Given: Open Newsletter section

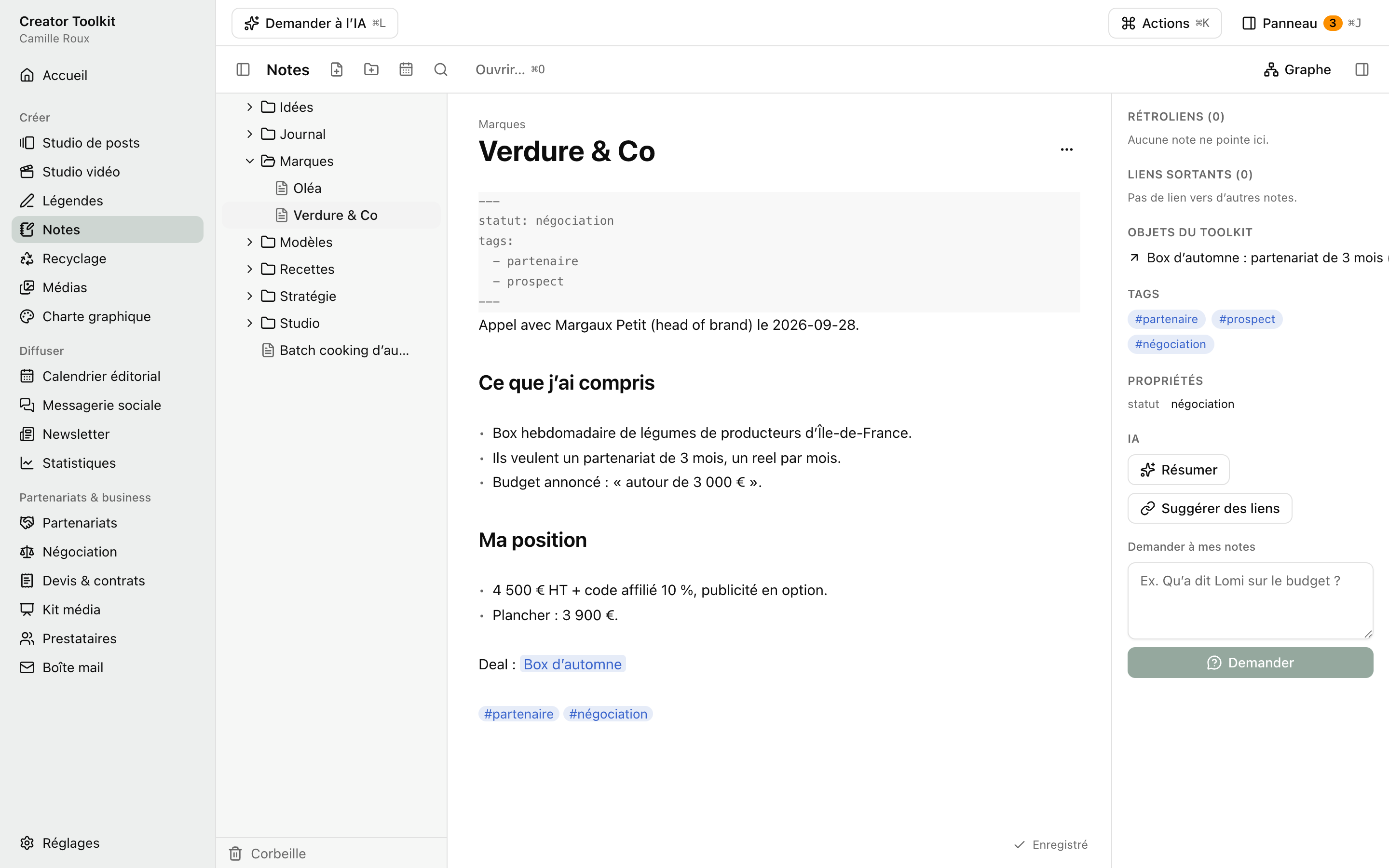Looking at the screenshot, I should click(x=108, y=434).
